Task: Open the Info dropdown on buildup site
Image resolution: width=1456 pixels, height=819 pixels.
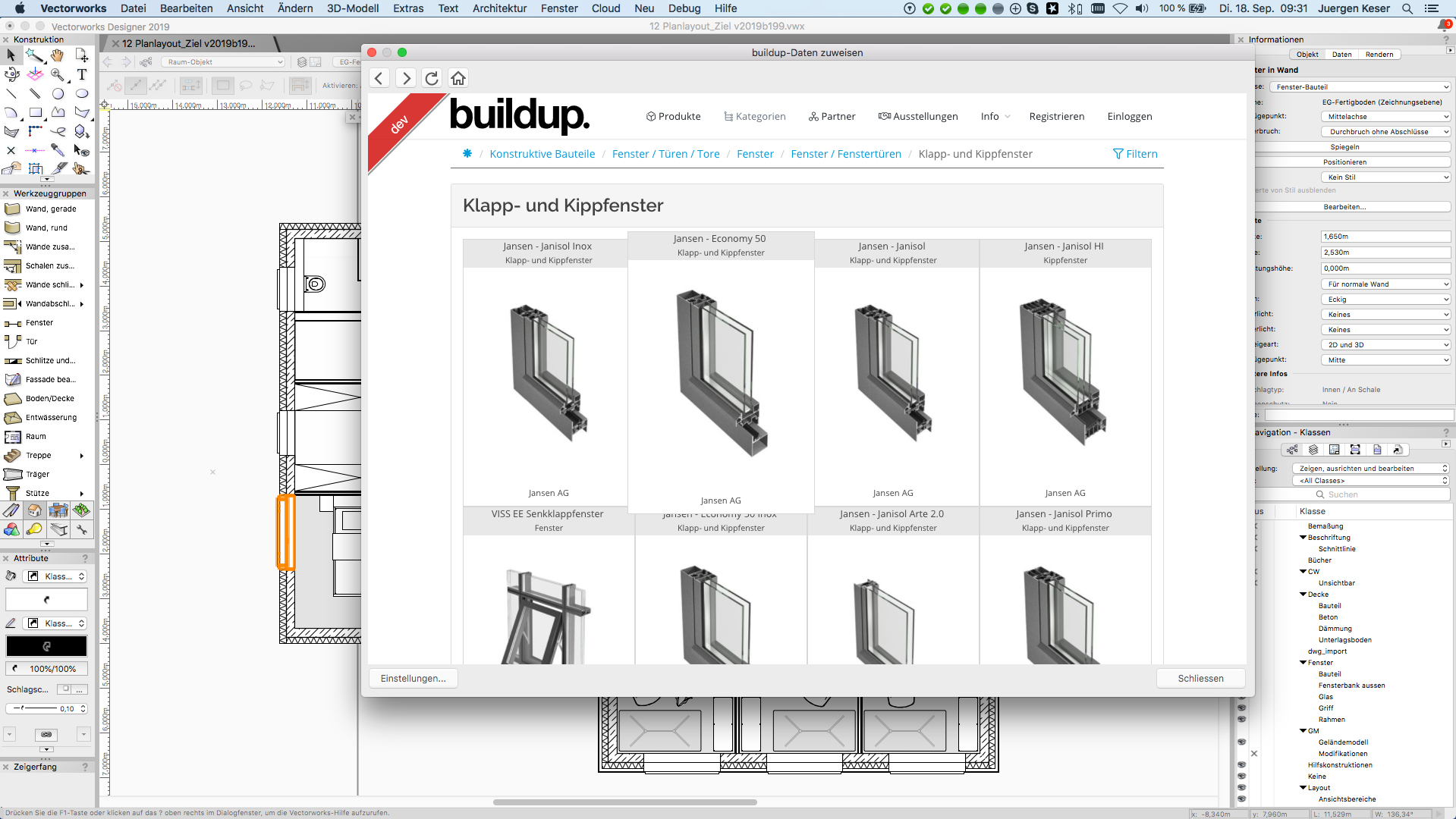Action: pyautogui.click(x=995, y=117)
